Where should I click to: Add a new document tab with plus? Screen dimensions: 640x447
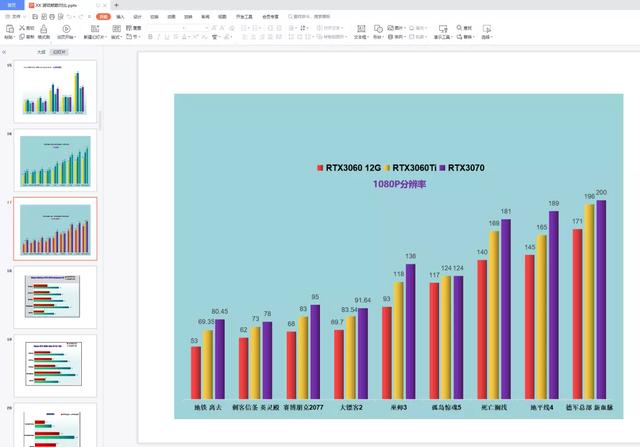tap(116, 5)
